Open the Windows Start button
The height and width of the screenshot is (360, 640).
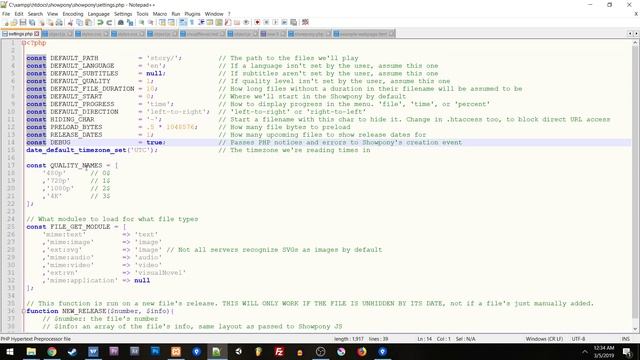[x=10, y=351]
